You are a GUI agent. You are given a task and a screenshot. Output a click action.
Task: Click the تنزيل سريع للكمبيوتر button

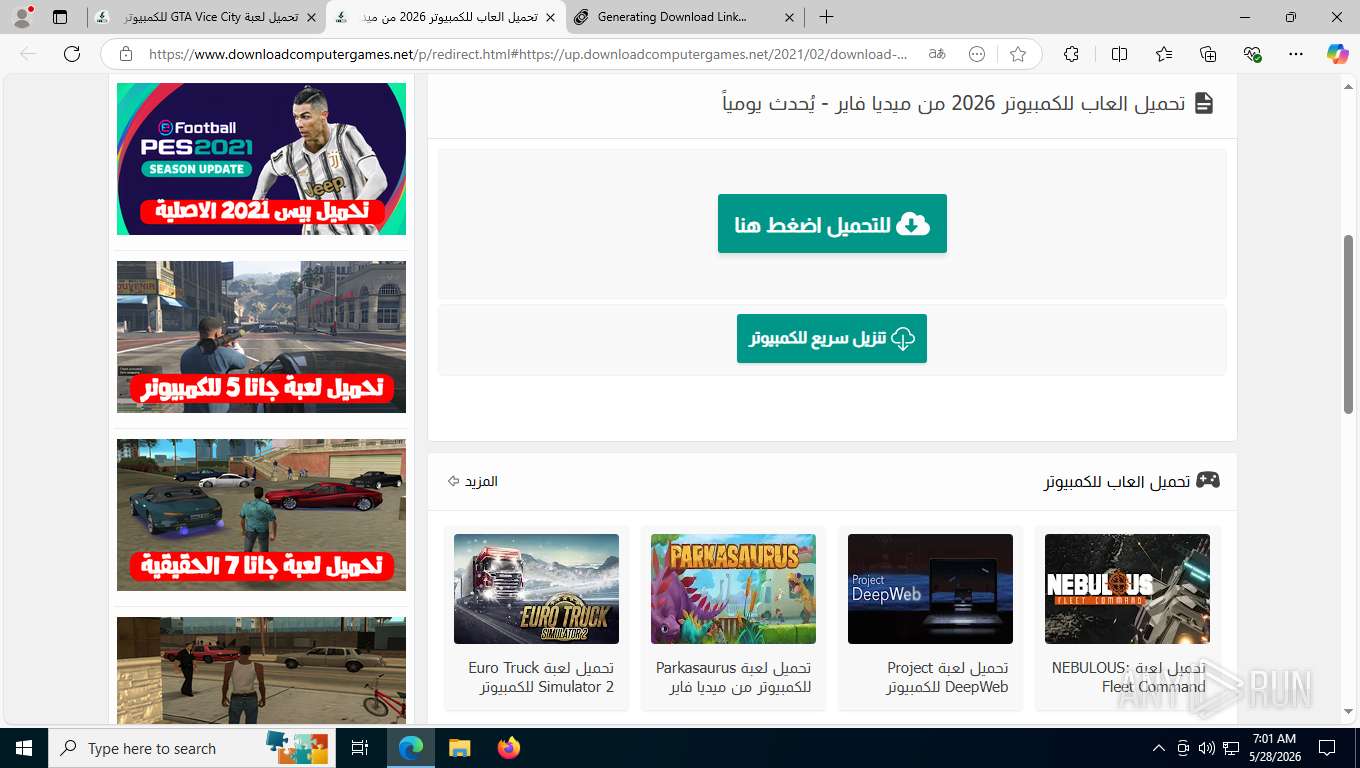[832, 338]
